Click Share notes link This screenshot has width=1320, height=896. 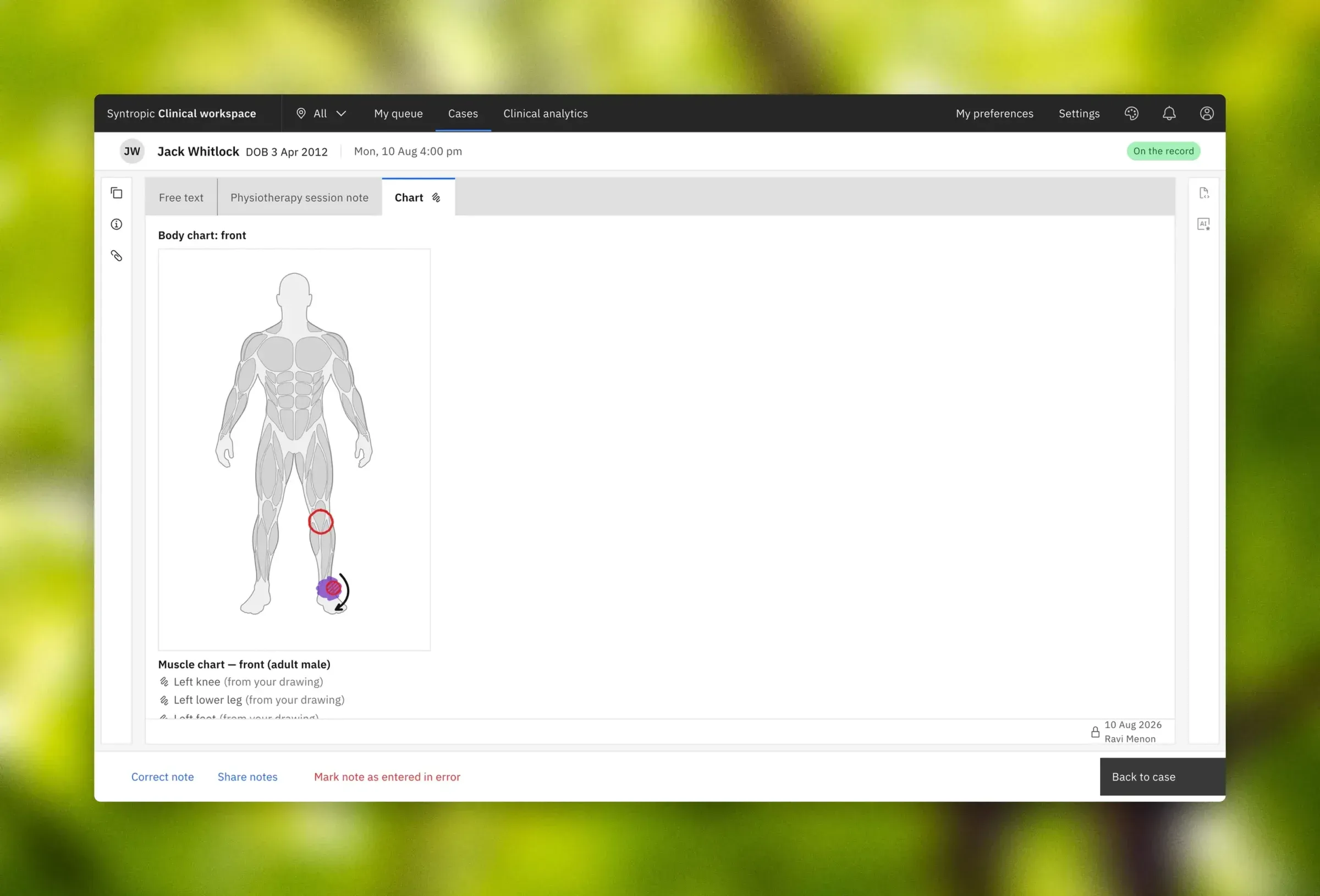coord(248,777)
